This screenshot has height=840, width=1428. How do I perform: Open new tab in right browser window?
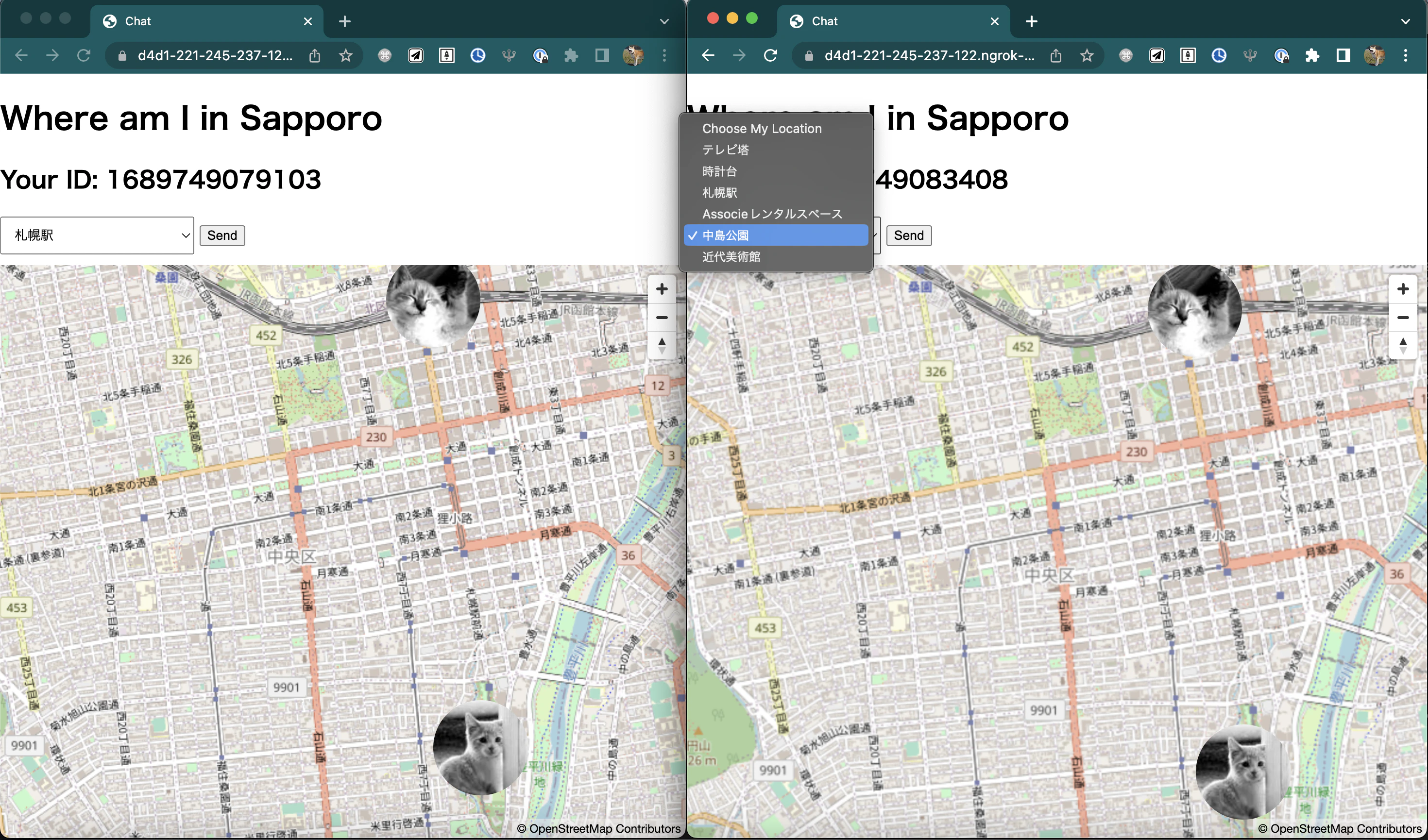point(1031,21)
